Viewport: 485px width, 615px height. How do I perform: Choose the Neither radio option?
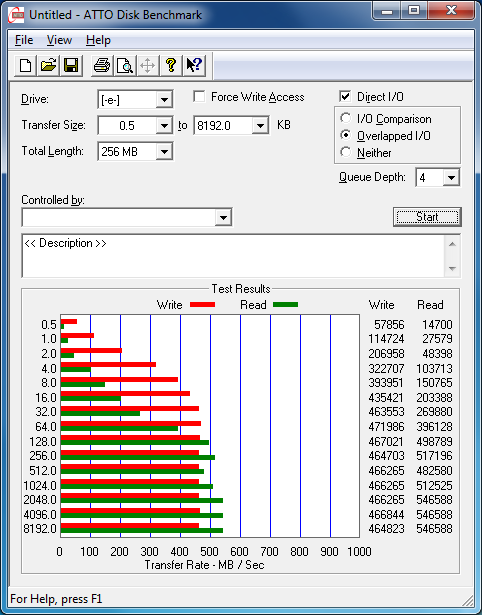coord(345,152)
